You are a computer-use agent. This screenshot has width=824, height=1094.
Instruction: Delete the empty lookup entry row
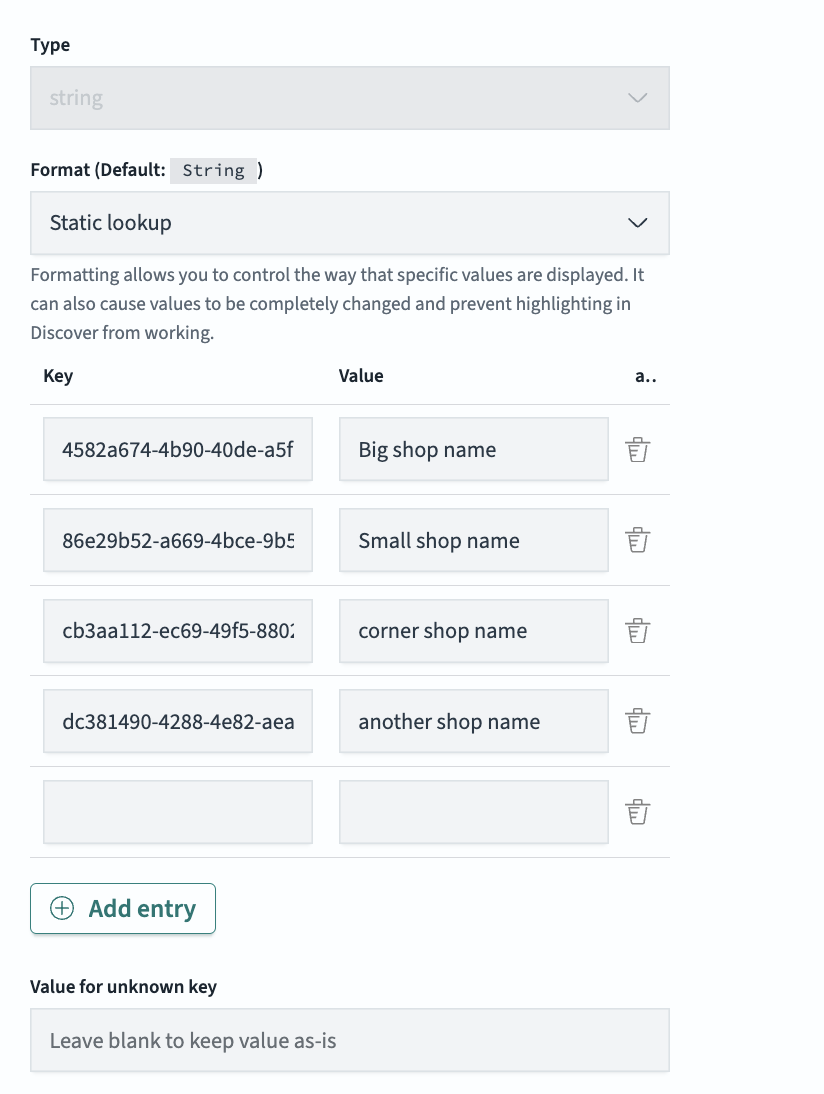[x=638, y=811]
